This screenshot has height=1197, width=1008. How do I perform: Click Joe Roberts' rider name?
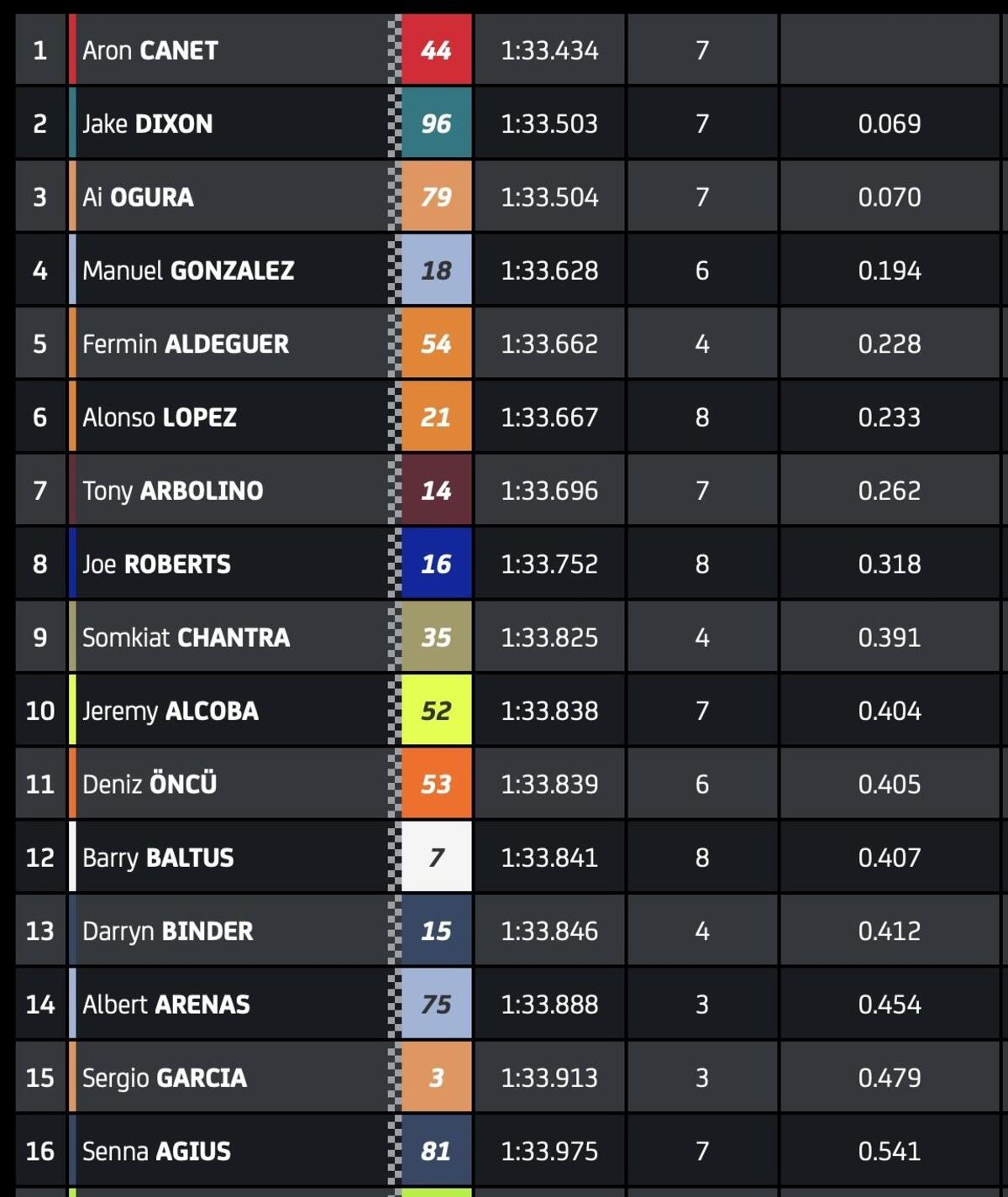(x=156, y=564)
